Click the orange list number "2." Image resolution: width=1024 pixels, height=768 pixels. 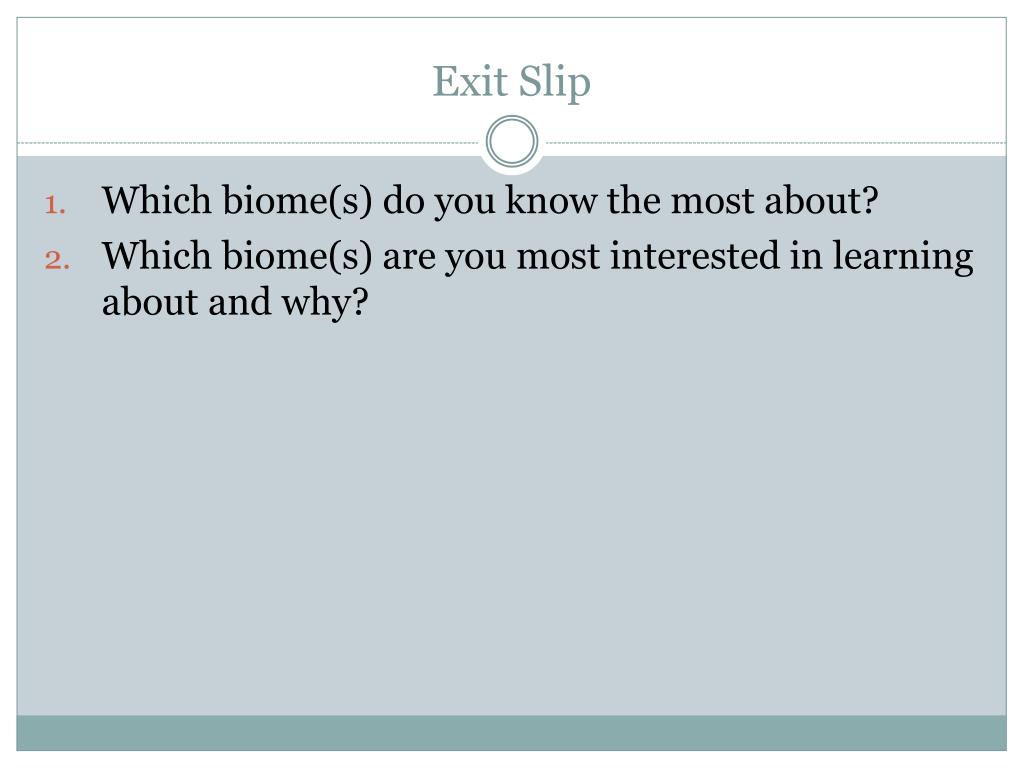pos(57,260)
